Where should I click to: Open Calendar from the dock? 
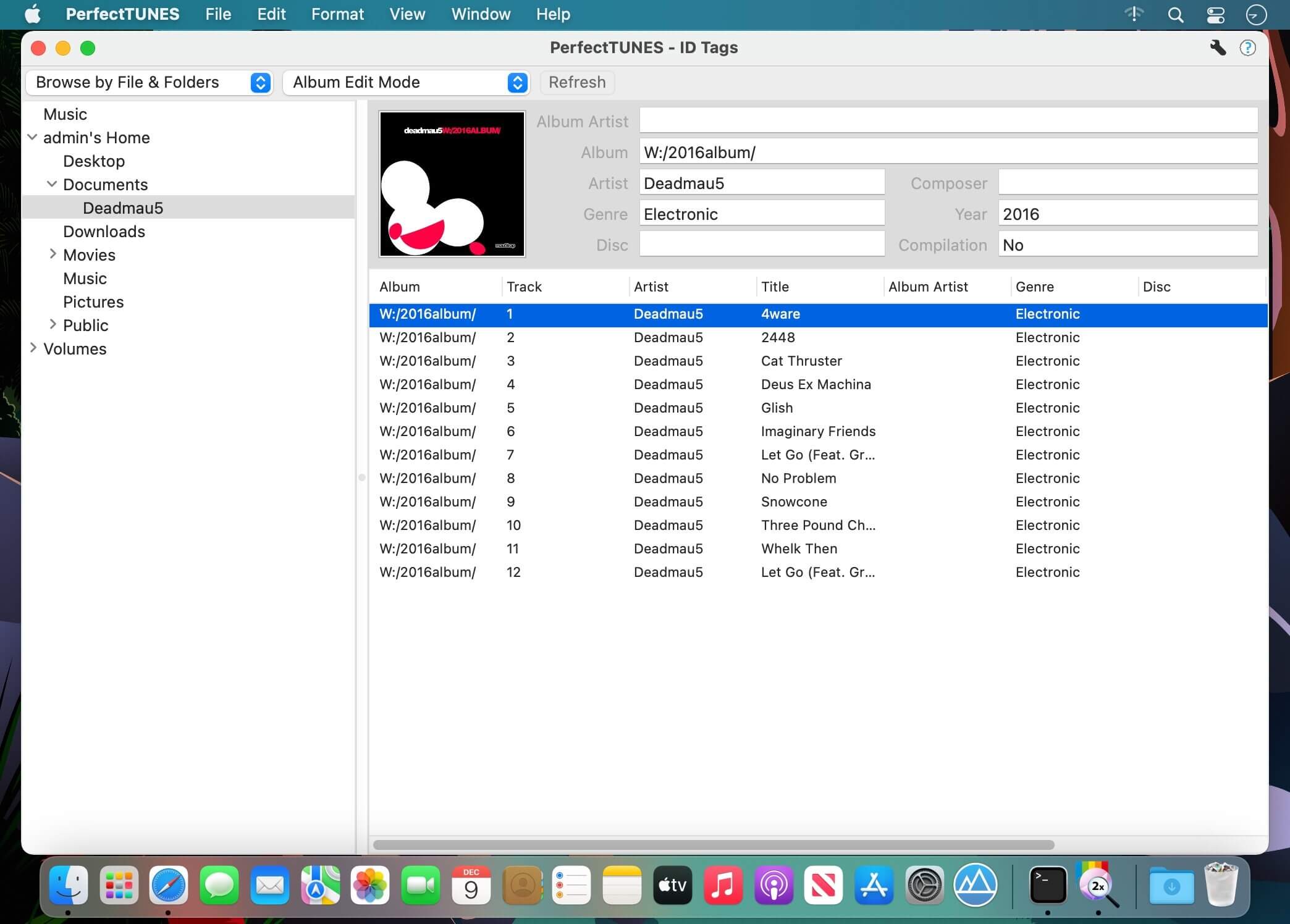point(471,885)
